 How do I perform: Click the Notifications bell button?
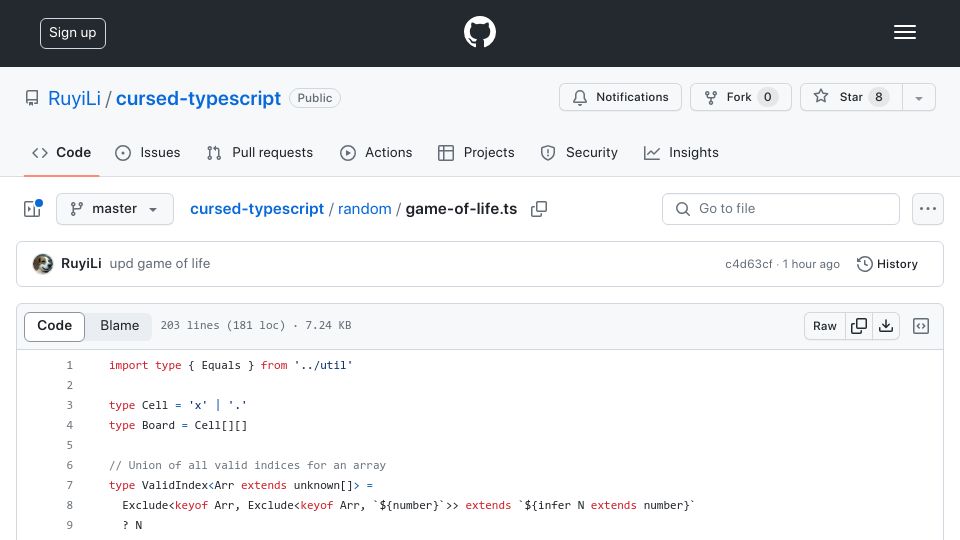(620, 97)
